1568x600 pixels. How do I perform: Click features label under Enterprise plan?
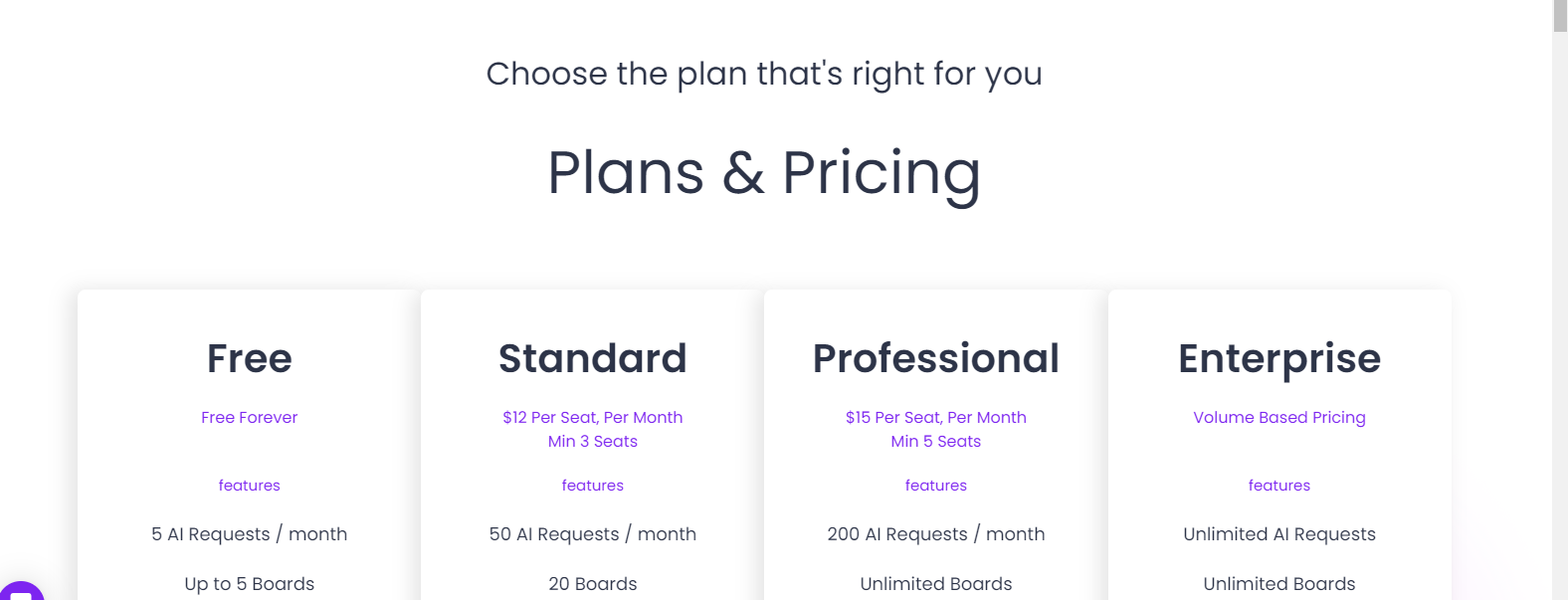tap(1279, 486)
